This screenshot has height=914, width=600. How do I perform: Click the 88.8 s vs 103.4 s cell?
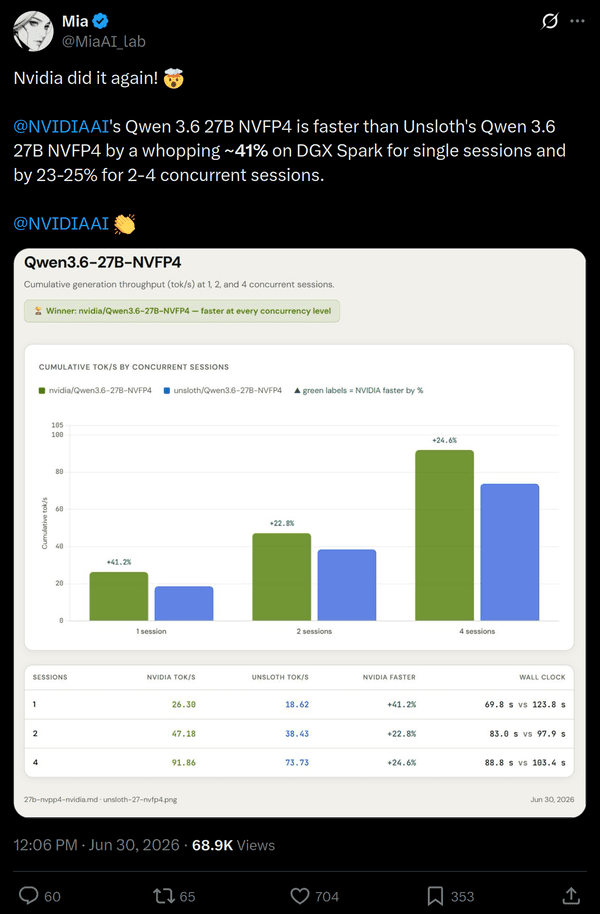[x=525, y=762]
